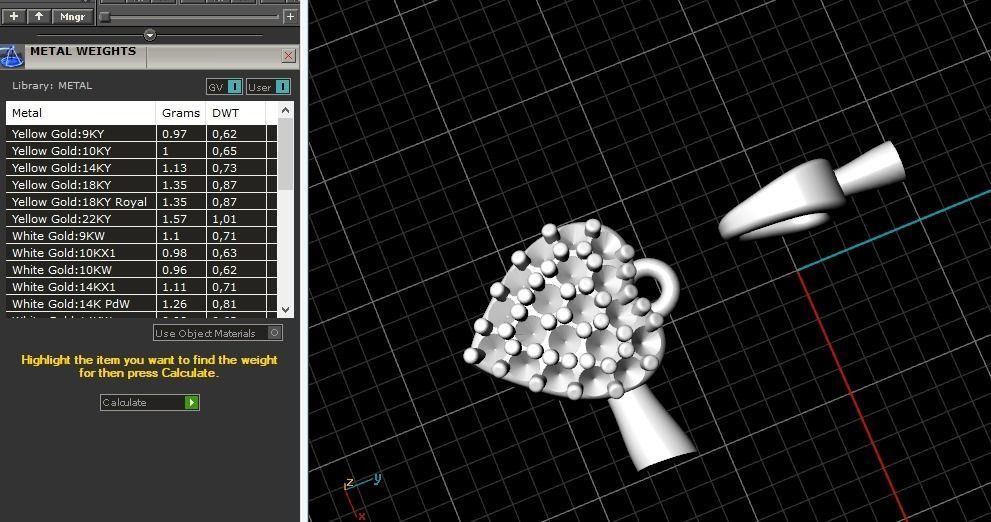Image resolution: width=991 pixels, height=522 pixels.
Task: Select the Yellow Gold:10KY row
Action: coord(142,150)
